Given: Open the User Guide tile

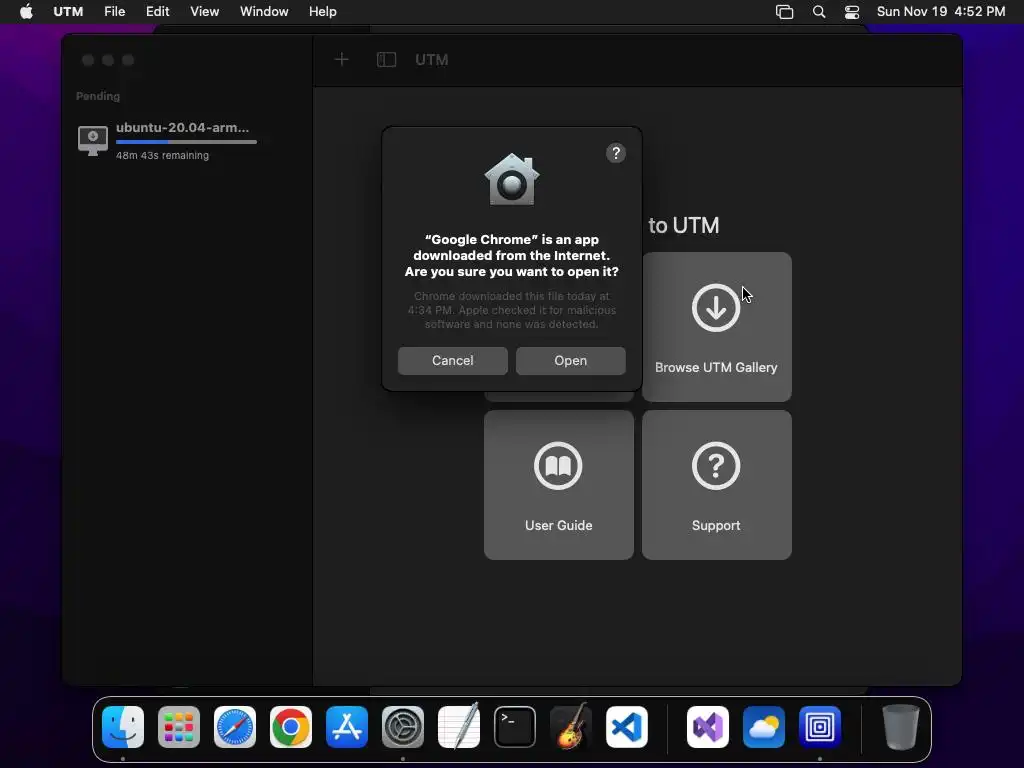Looking at the screenshot, I should tap(558, 485).
